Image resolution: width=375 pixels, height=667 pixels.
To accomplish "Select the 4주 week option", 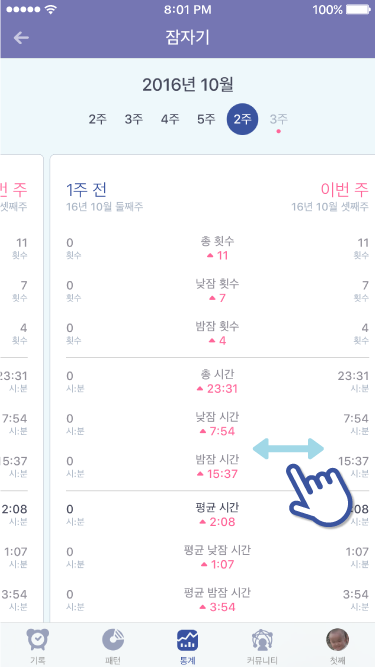I will (170, 119).
